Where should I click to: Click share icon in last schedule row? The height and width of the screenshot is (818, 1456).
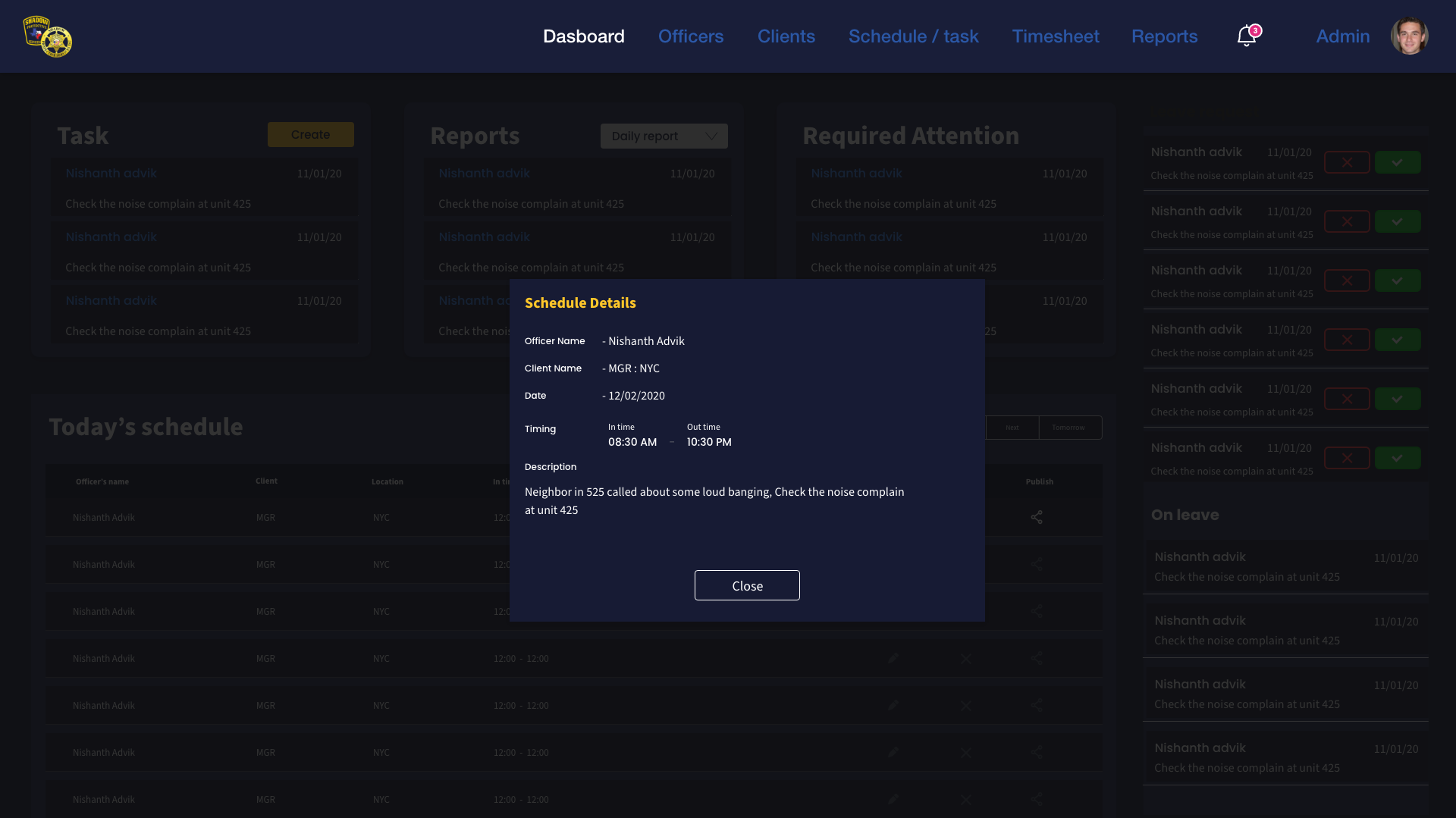(1037, 799)
